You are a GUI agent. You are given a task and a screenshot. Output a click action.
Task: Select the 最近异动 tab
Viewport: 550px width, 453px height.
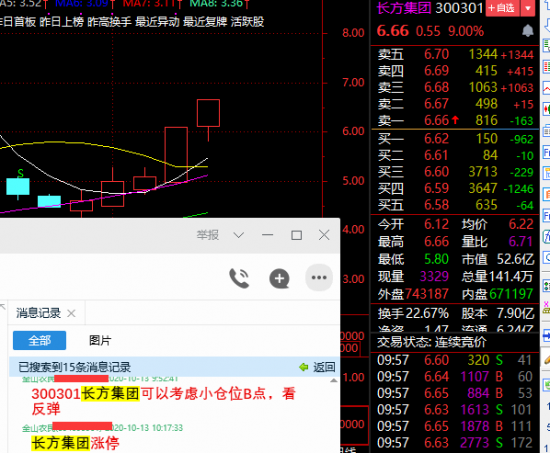coord(157,22)
